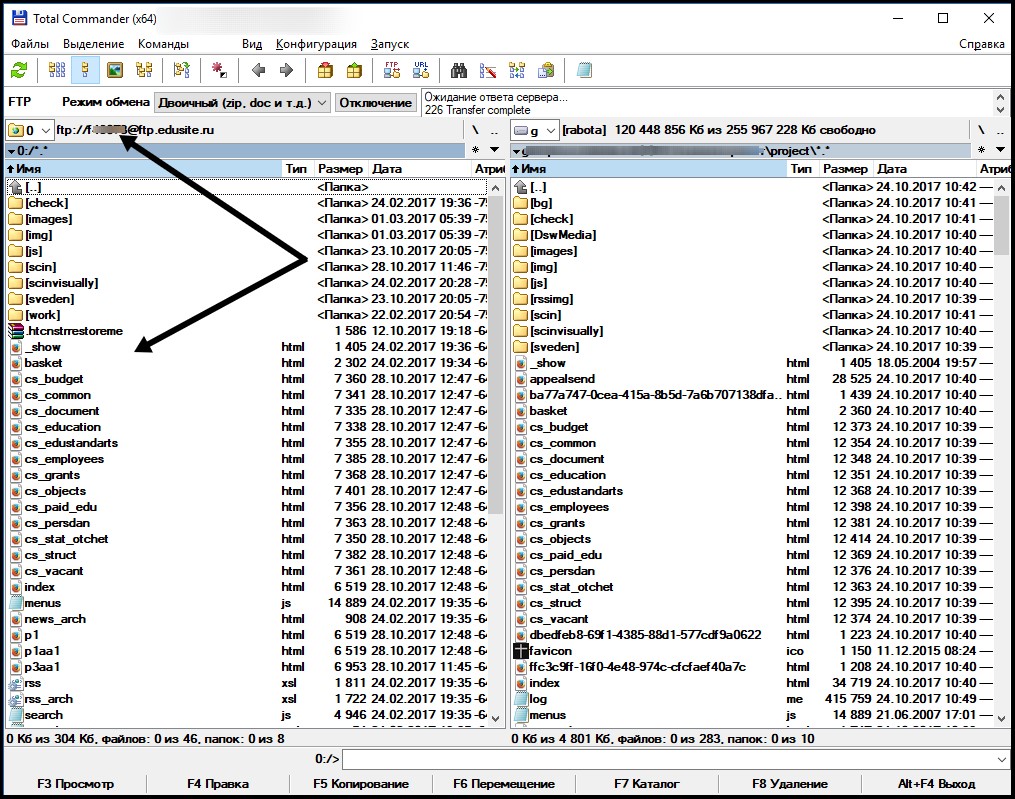This screenshot has height=799, width=1015.
Task: Click the green Refresh (reread source) icon
Action: click(19, 70)
